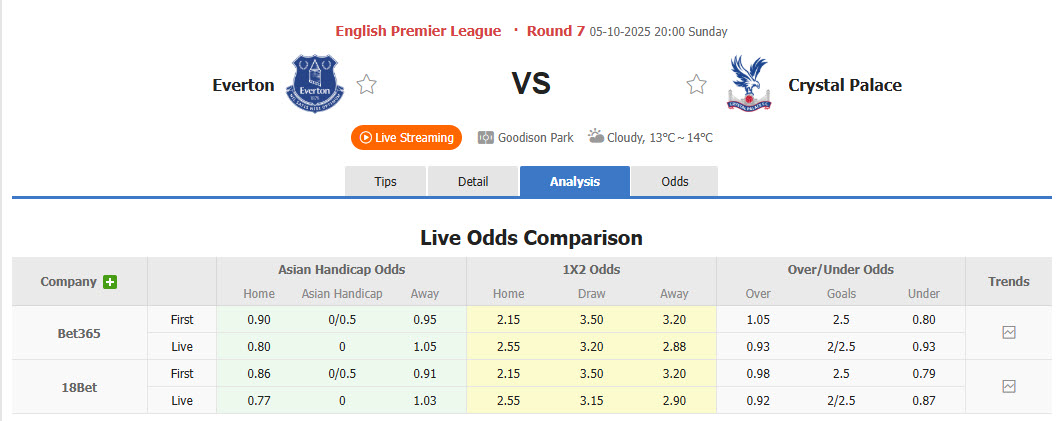Favorite Crystal Palace with the star icon
The width and height of the screenshot is (1056, 421).
[696, 85]
